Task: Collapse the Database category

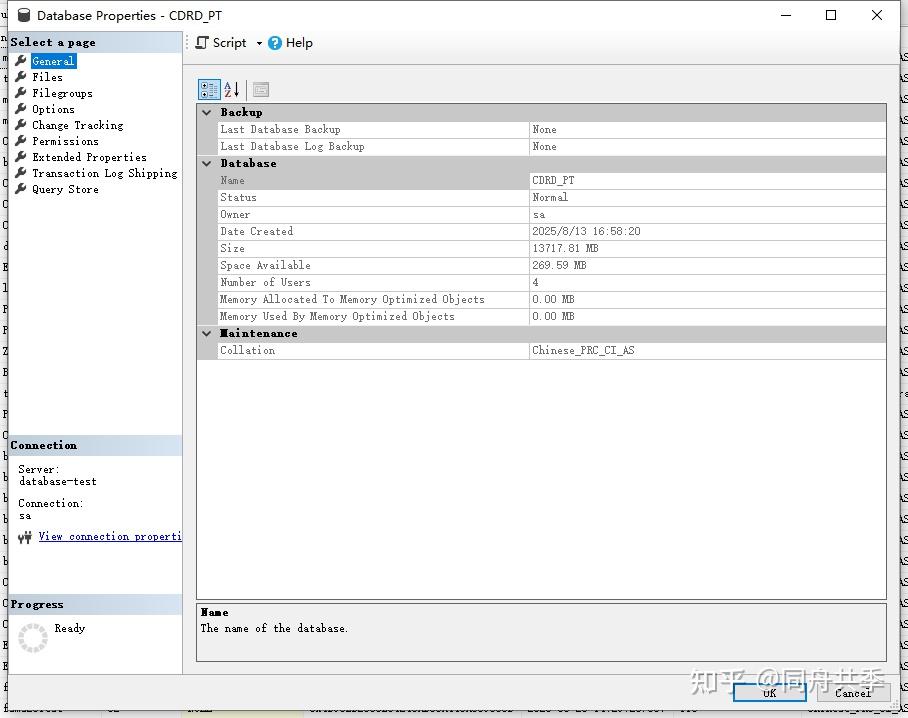Action: (x=207, y=163)
